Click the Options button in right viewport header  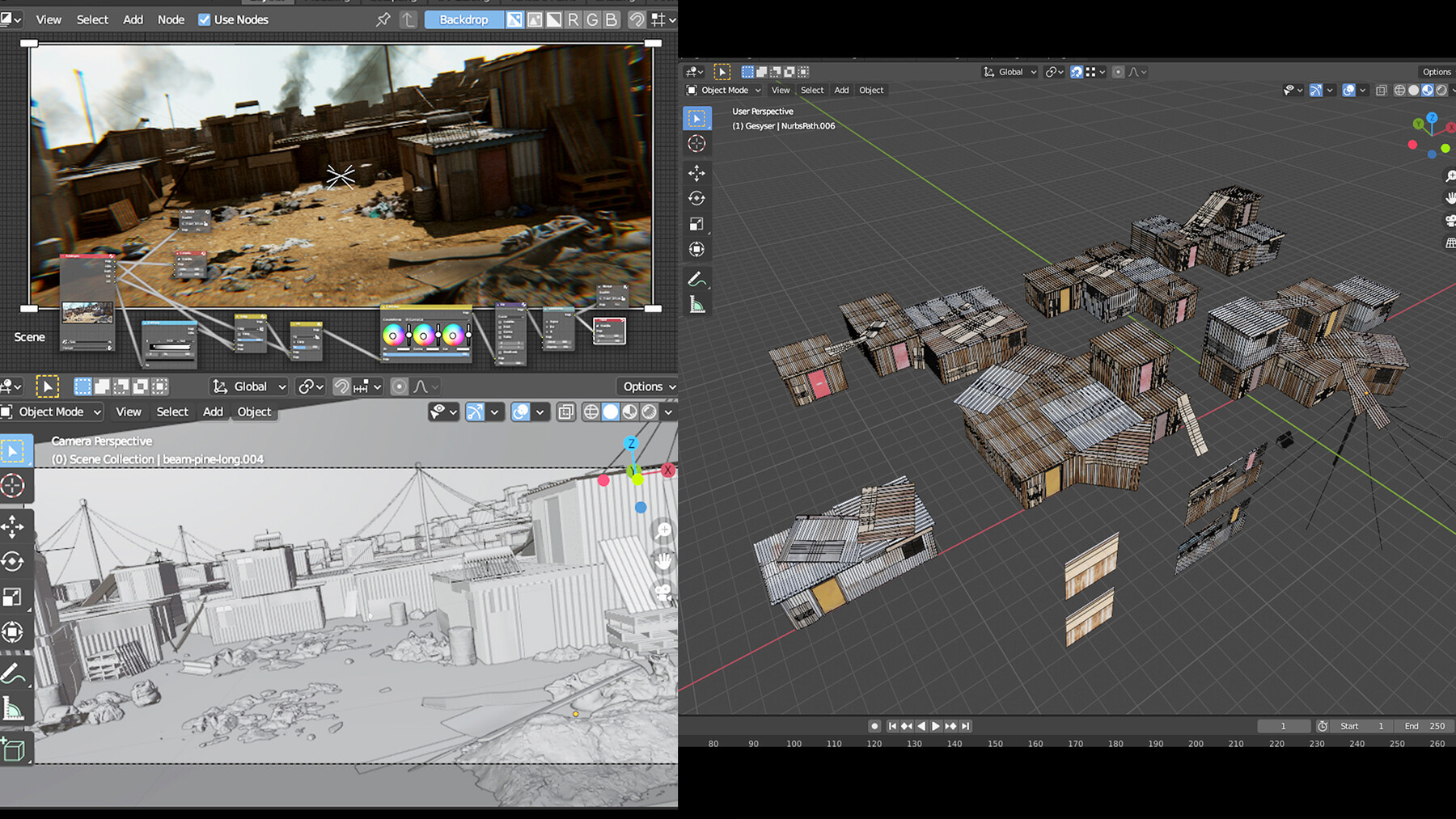click(x=1436, y=72)
